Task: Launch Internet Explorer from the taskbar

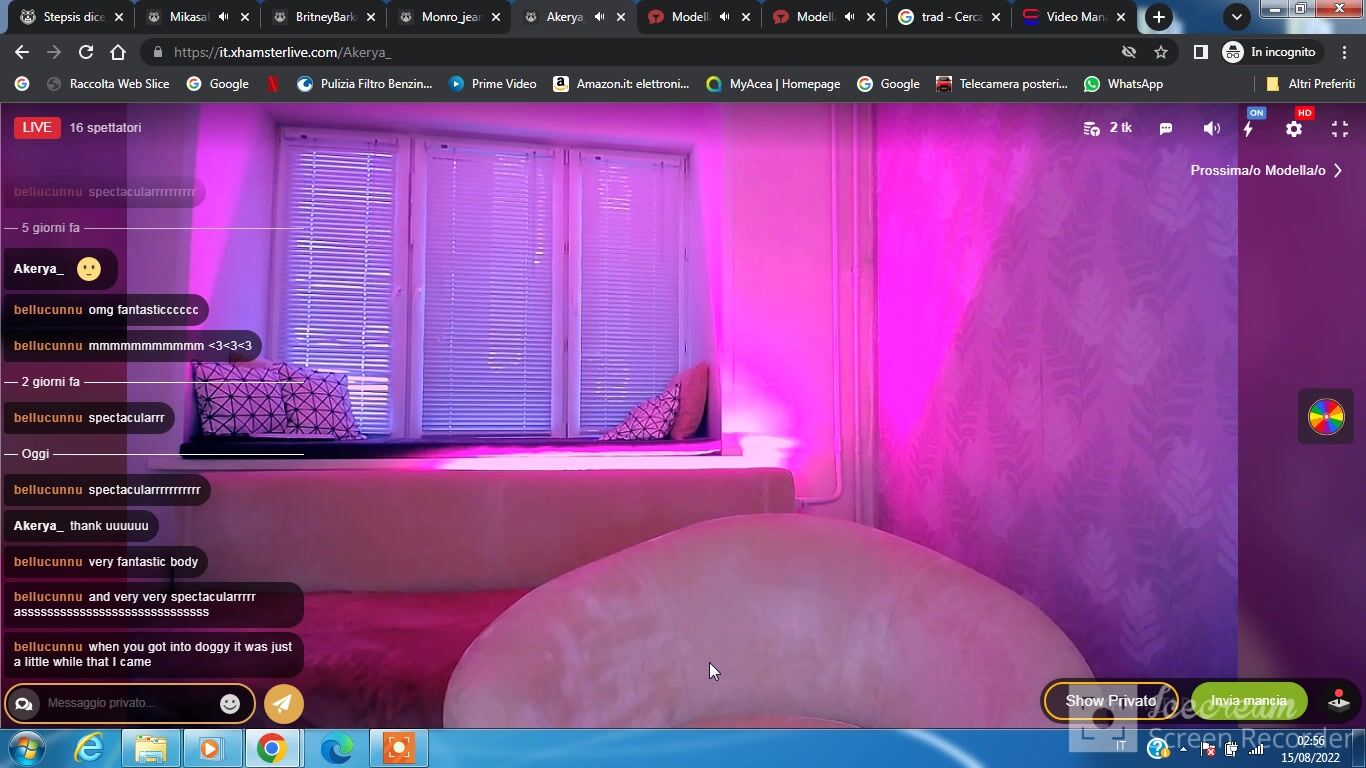Action: 90,748
